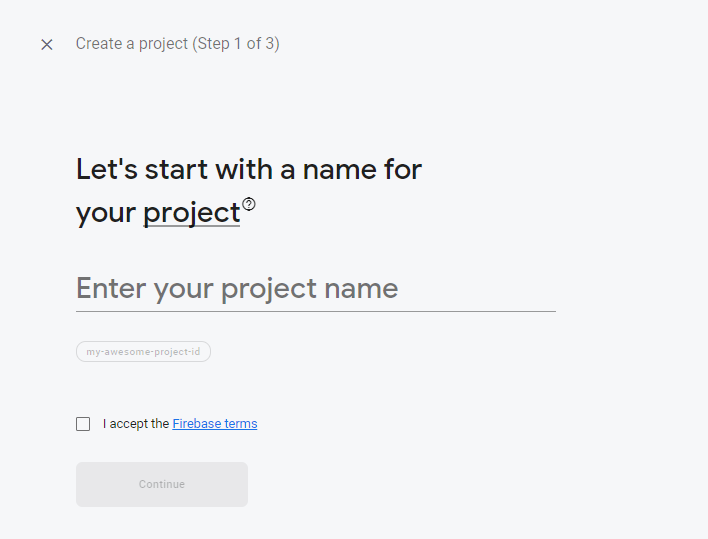Viewport: 708px width, 539px height.
Task: Follow the blue Firebase terms hyperlink
Action: pos(214,424)
